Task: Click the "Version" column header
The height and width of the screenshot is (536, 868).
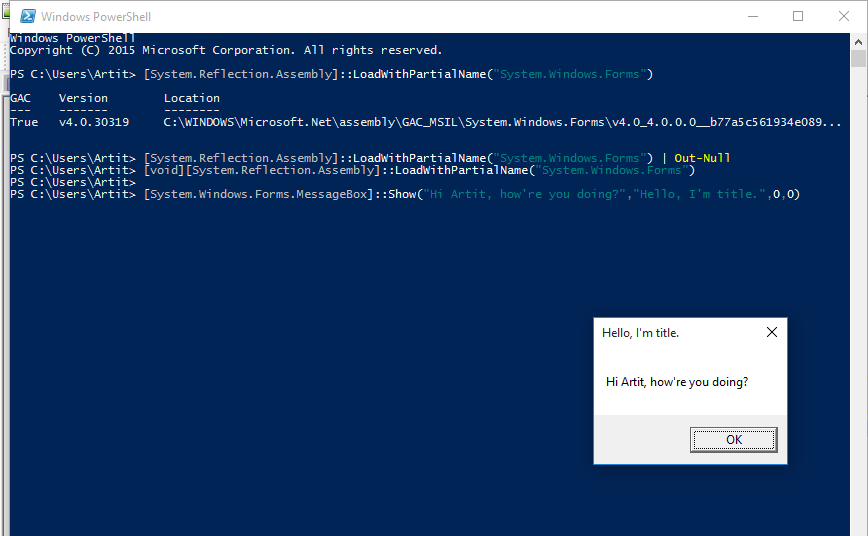Action: point(83,98)
